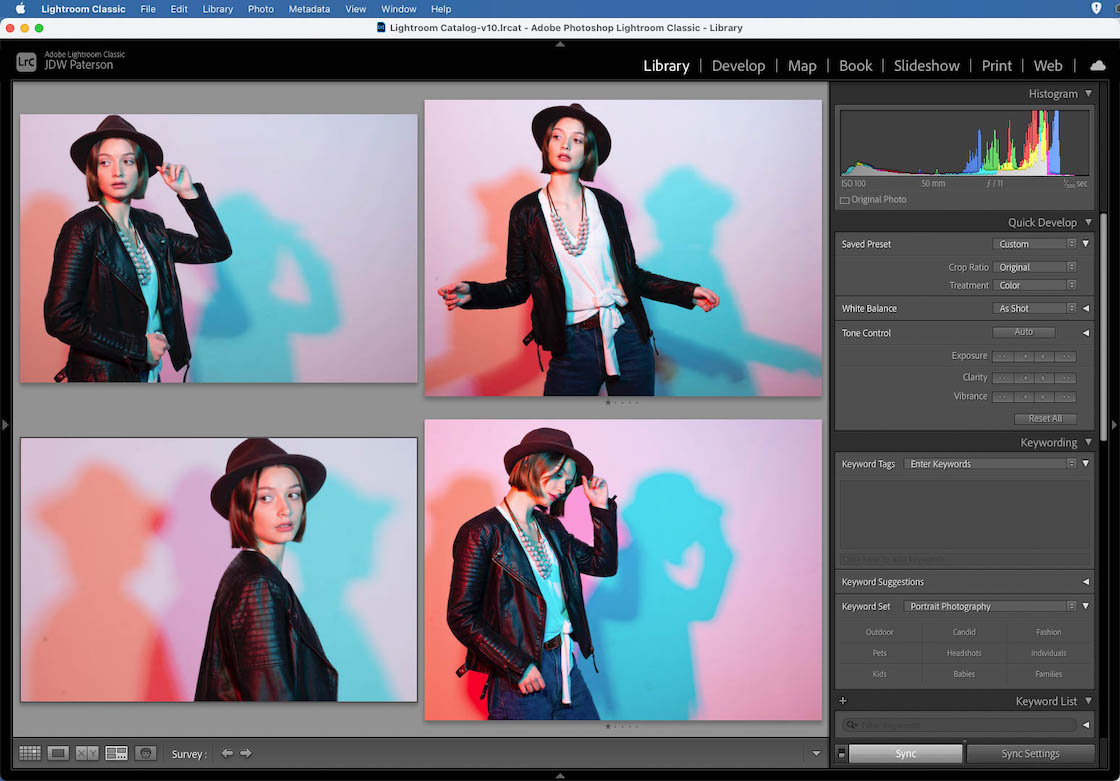Click the previous photo arrow in the toolbar

click(x=227, y=753)
